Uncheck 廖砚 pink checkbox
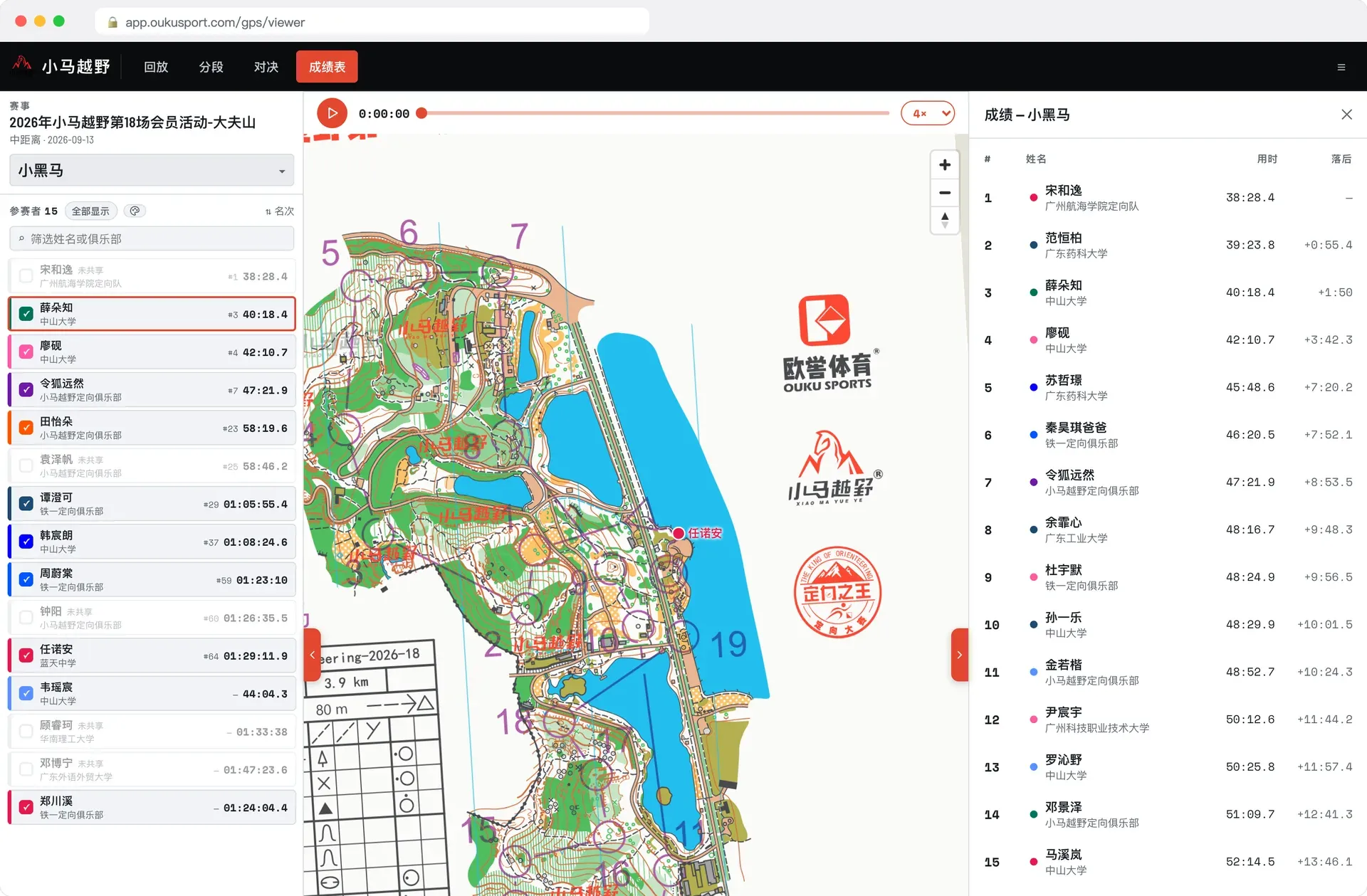 (x=26, y=352)
